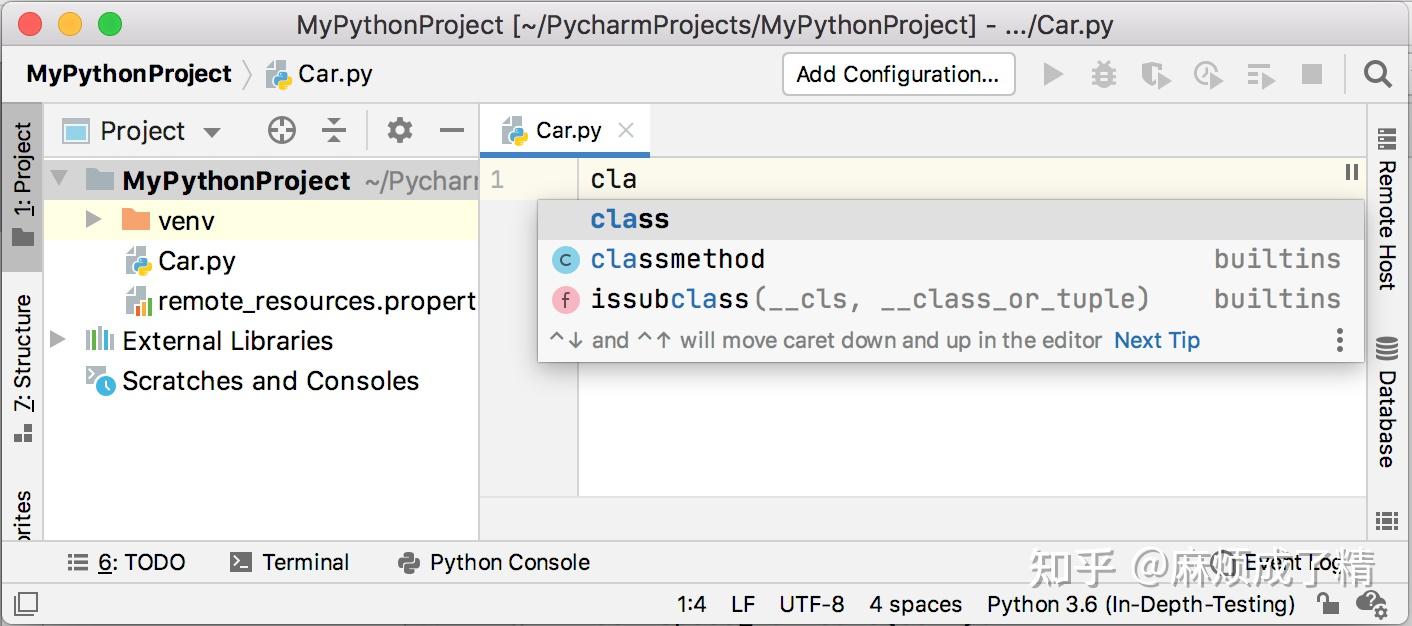This screenshot has width=1412, height=626.
Task: Click the collapse all icon in Project panel
Action: (x=334, y=130)
